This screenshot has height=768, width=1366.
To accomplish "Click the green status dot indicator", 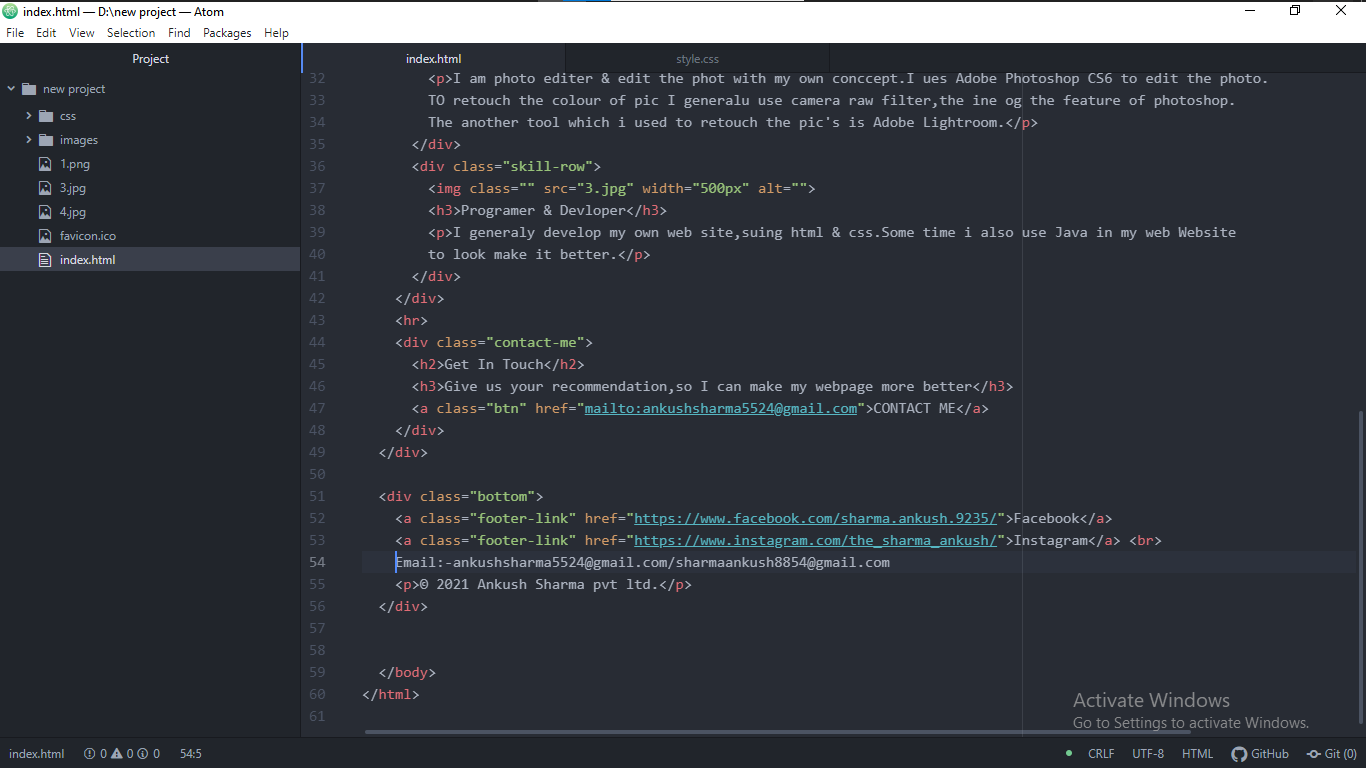I will point(1069,754).
